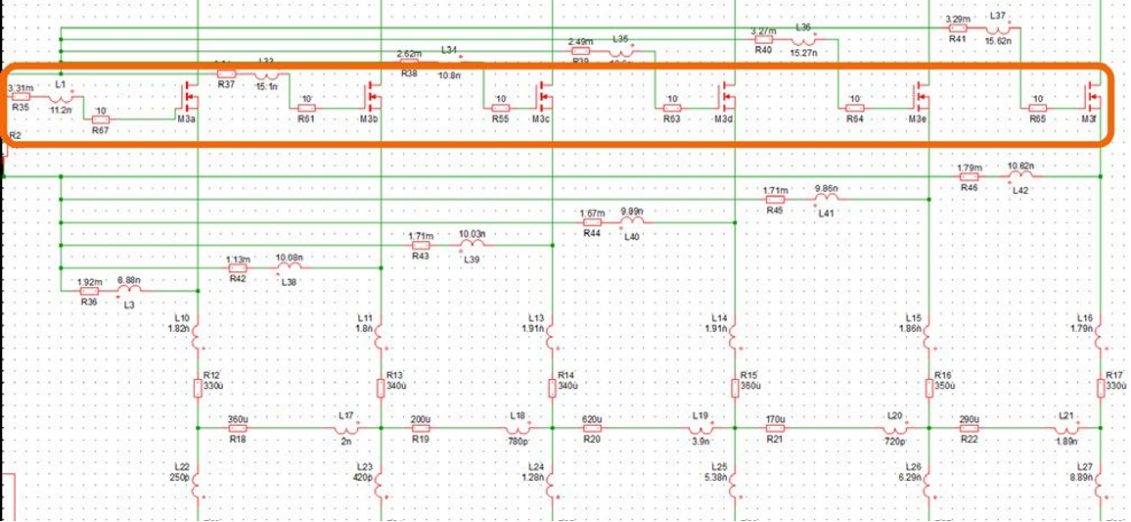Select vertical resistor R13 symbol

pyautogui.click(x=380, y=389)
